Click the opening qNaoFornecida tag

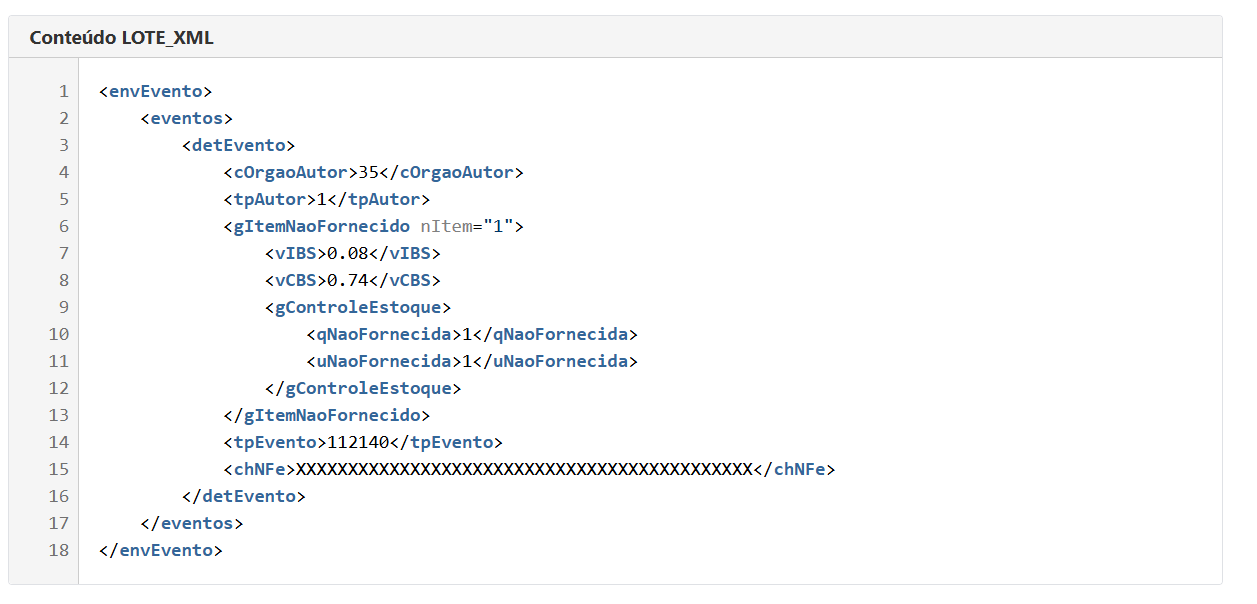(379, 334)
